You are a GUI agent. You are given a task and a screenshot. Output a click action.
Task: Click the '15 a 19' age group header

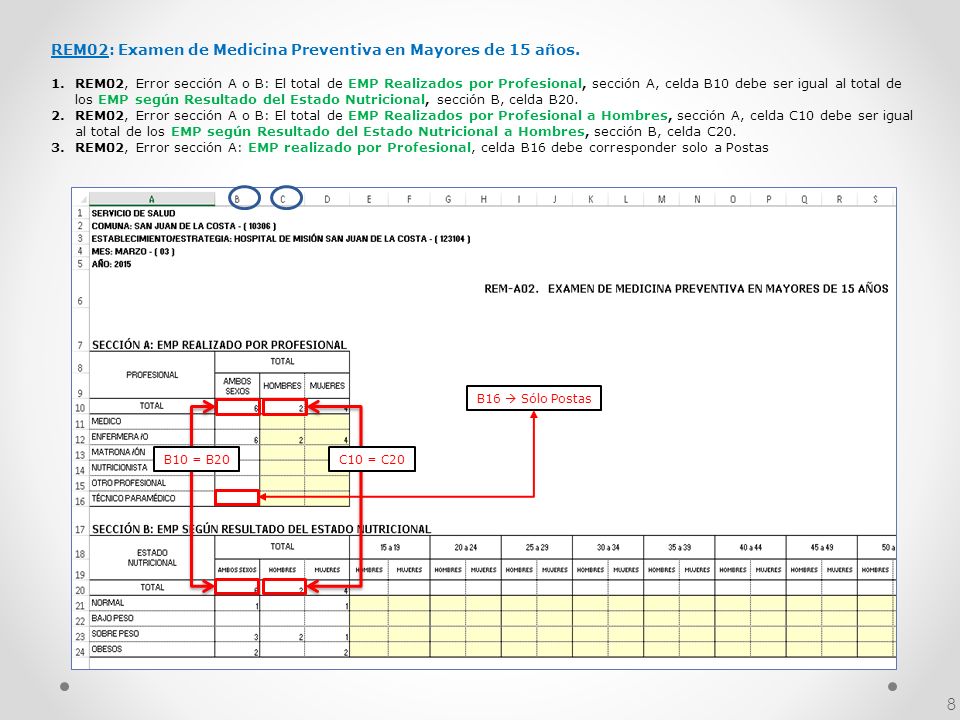[390, 547]
